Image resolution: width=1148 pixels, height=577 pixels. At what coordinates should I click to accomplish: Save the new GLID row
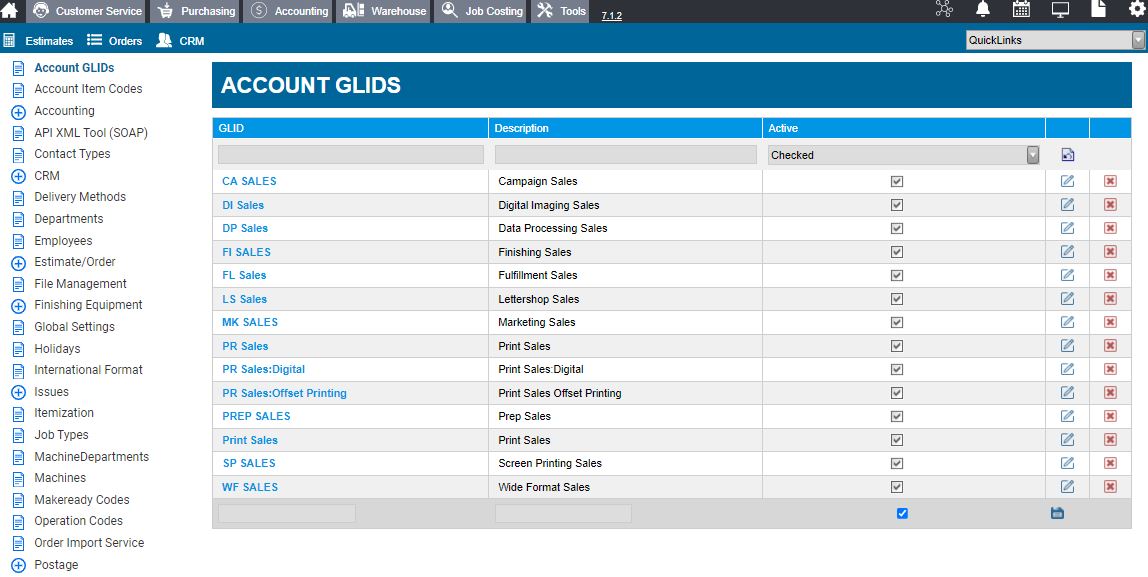point(1057,513)
